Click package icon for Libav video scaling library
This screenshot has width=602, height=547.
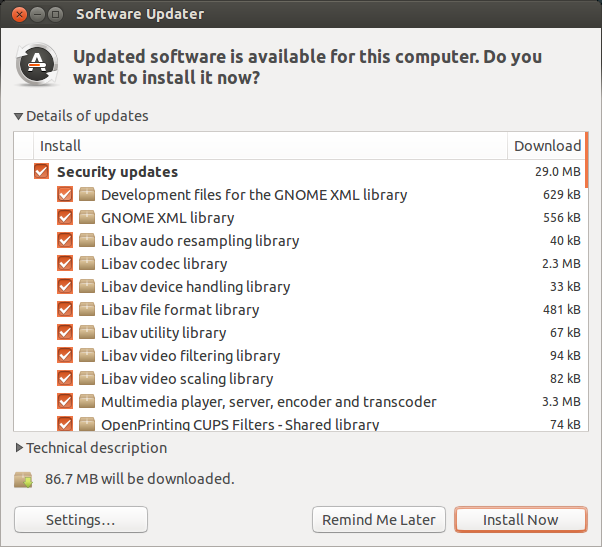tap(87, 379)
